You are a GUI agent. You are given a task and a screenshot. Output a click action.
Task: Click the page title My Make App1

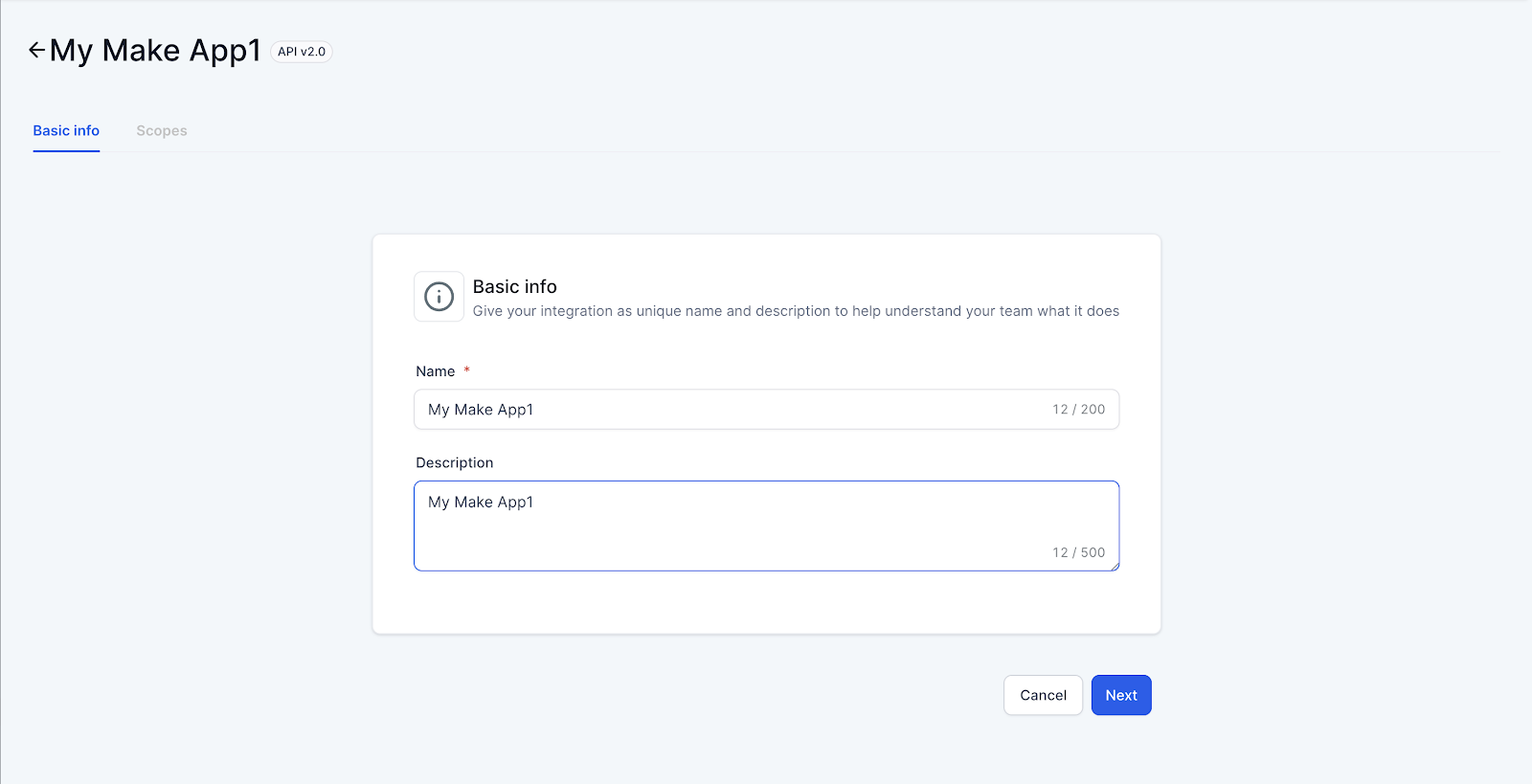click(x=155, y=50)
